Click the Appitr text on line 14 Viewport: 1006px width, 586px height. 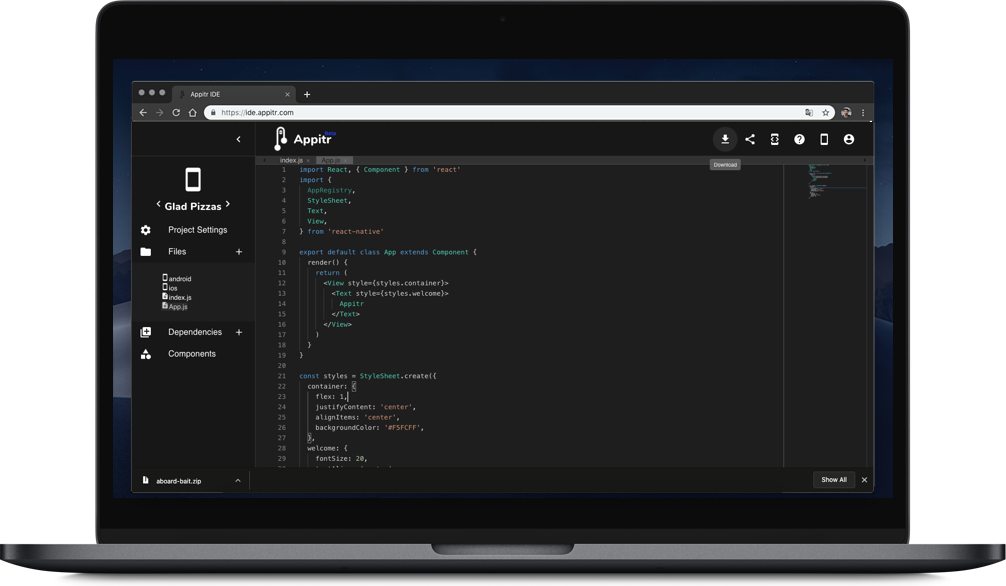point(351,304)
